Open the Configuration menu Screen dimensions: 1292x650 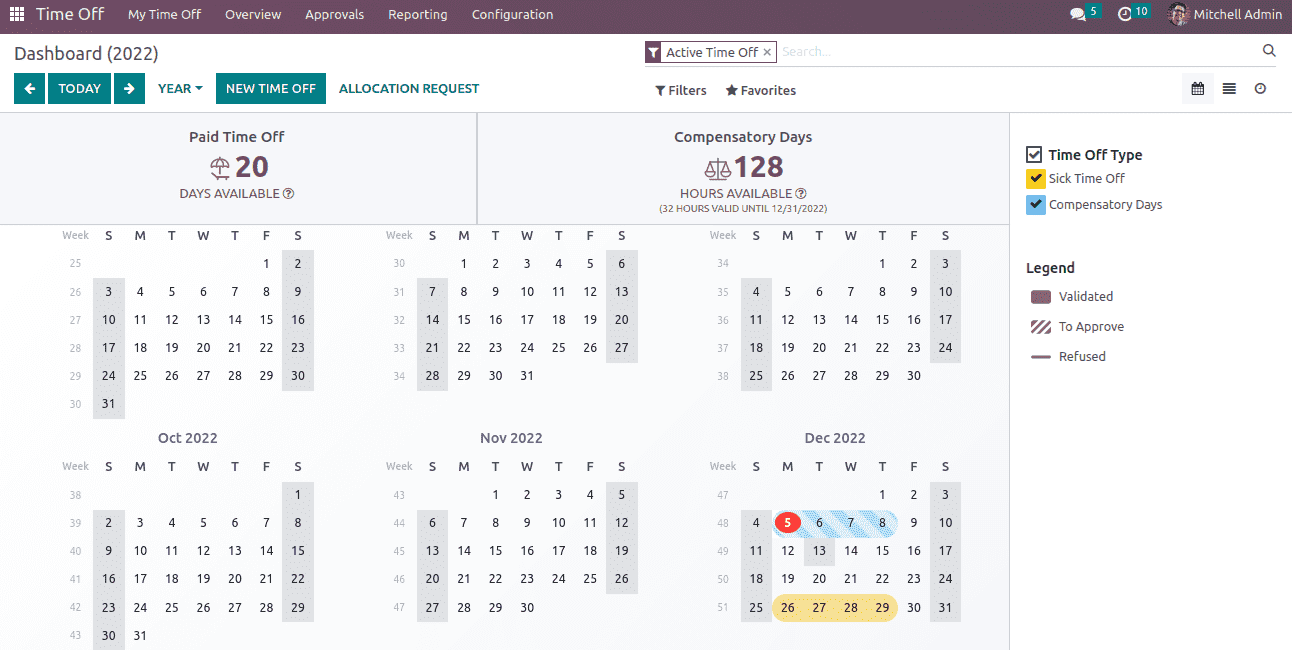click(x=512, y=15)
